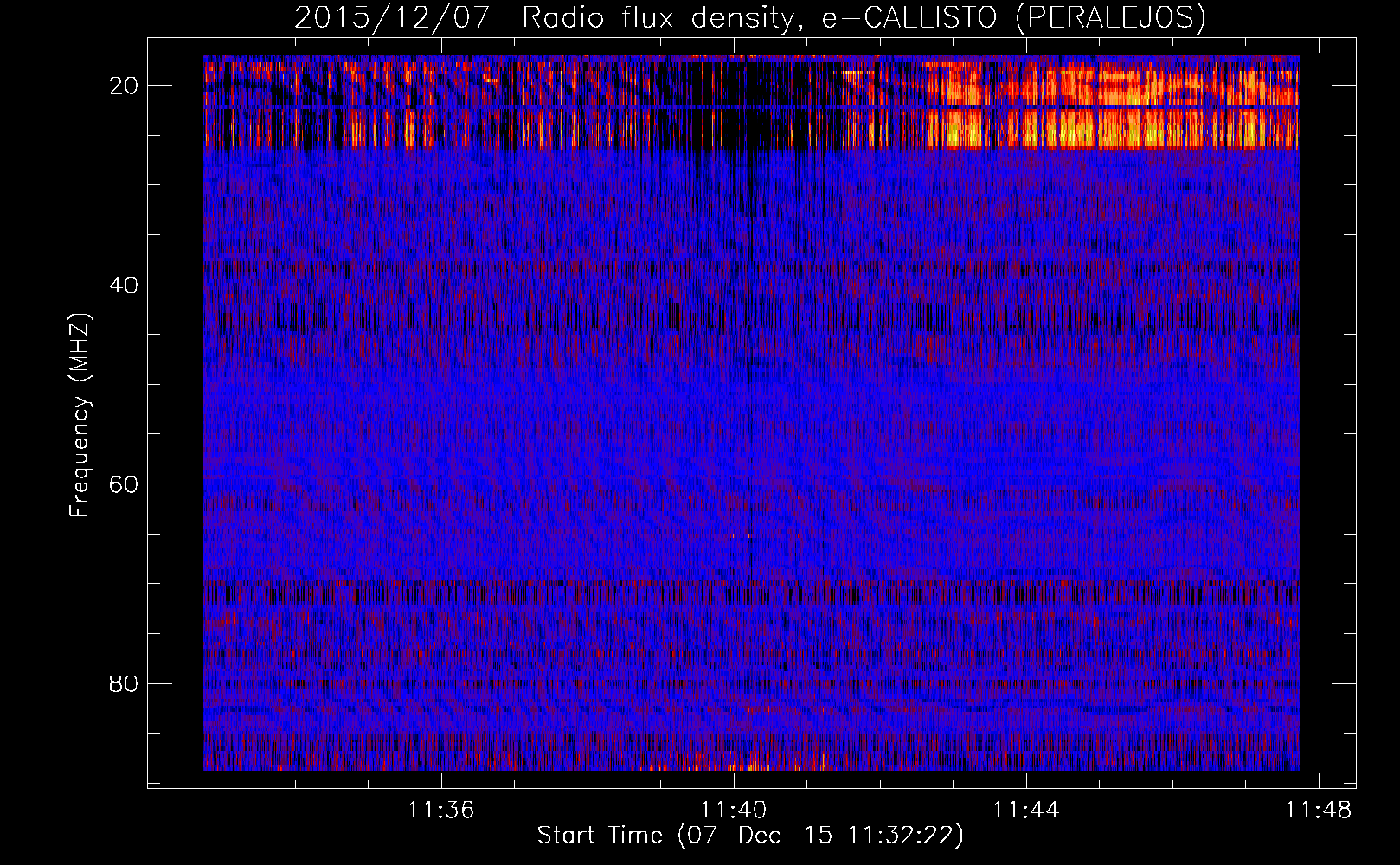Click the 11:36 time tick label
The image size is (1400, 865).
point(441,811)
